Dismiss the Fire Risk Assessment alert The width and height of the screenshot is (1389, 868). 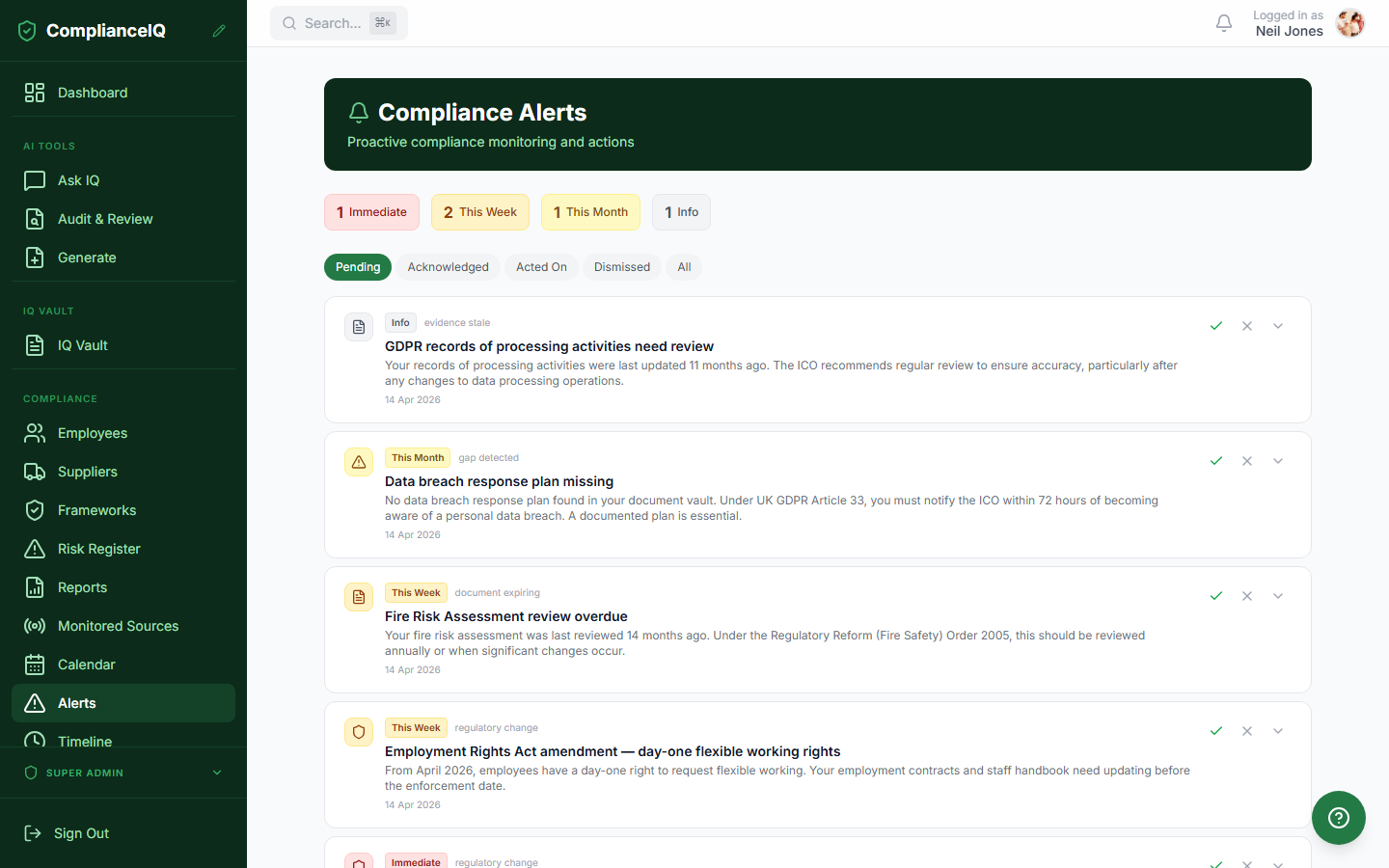1247,596
